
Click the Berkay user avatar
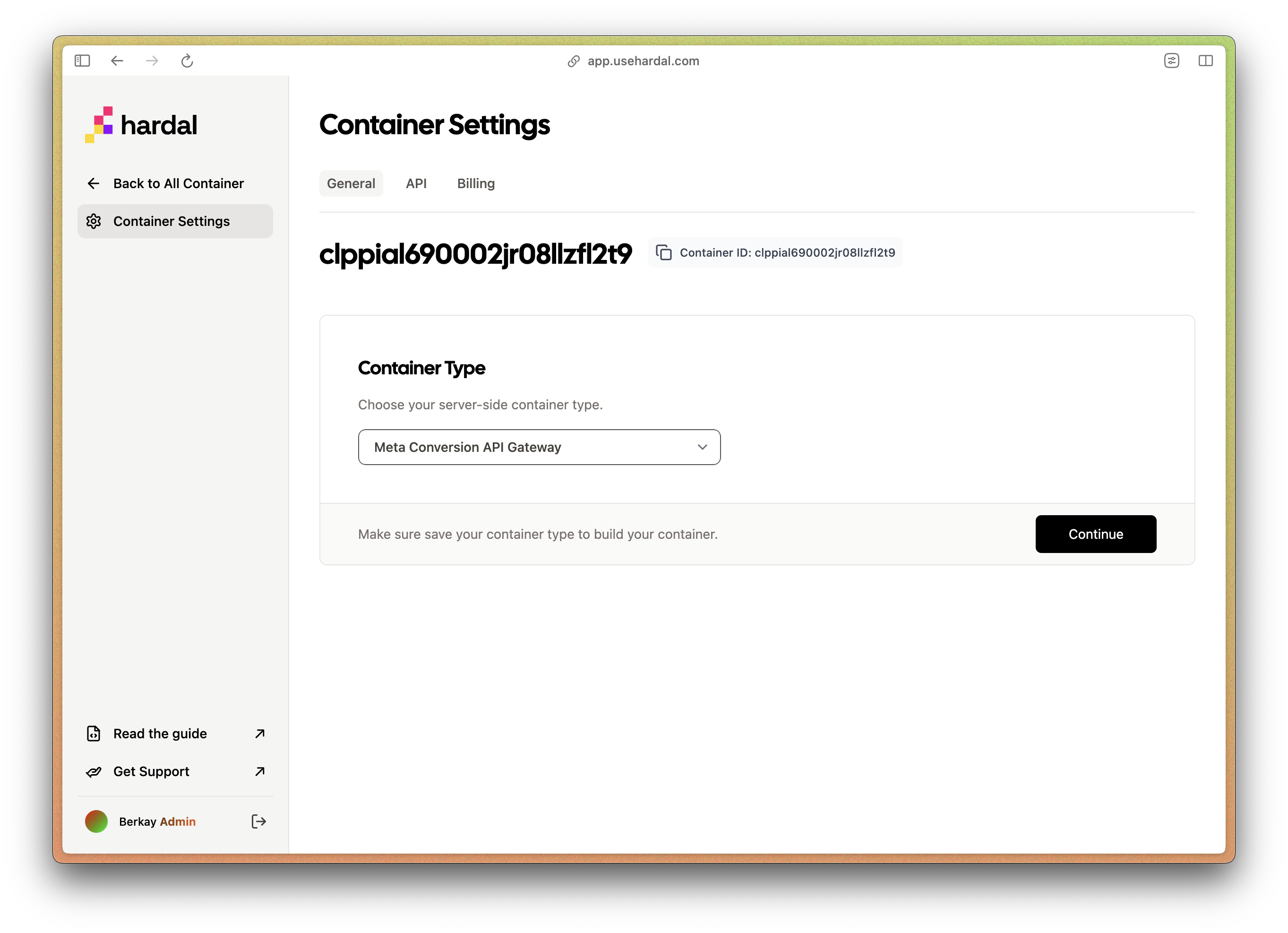tap(96, 821)
